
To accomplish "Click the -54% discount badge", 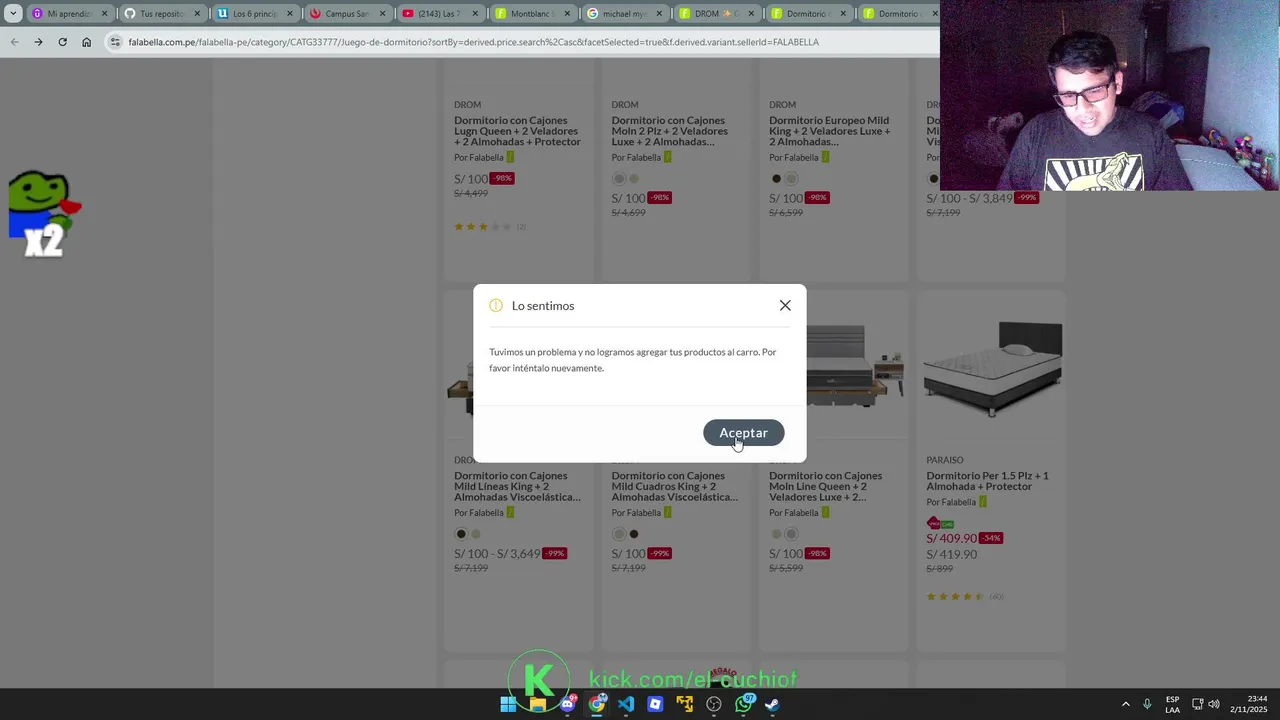I will point(990,538).
